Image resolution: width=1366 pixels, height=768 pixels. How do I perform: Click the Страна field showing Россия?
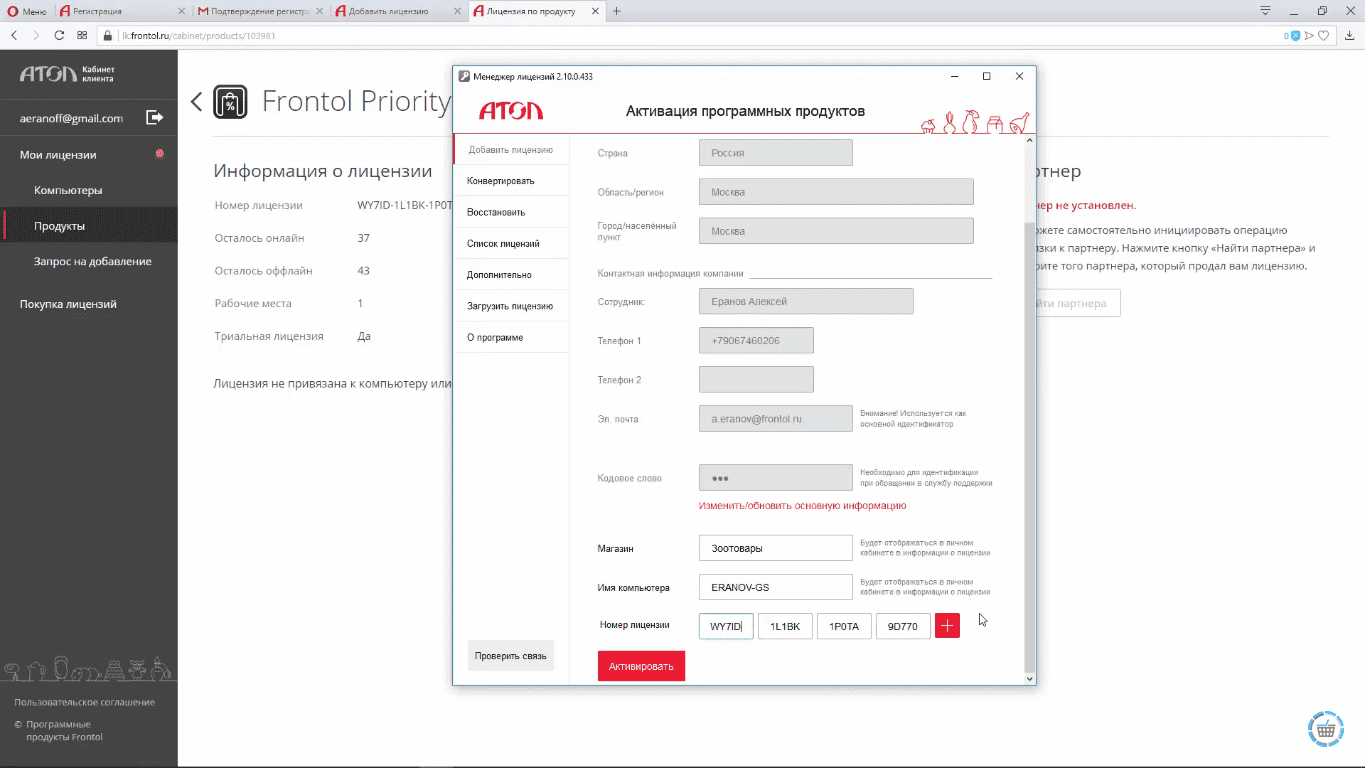click(775, 153)
